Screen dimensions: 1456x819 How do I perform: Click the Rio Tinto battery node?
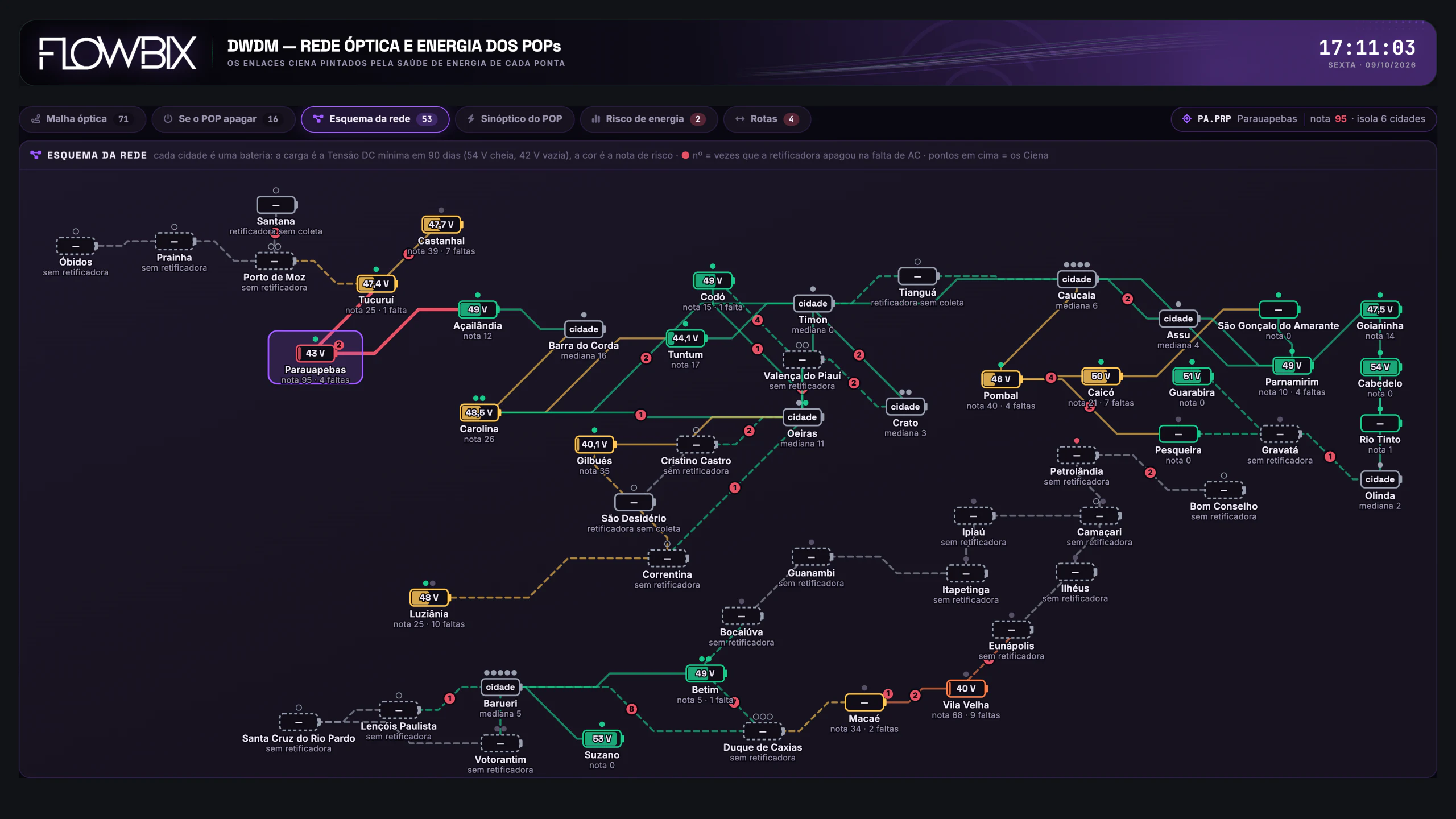(x=1380, y=423)
